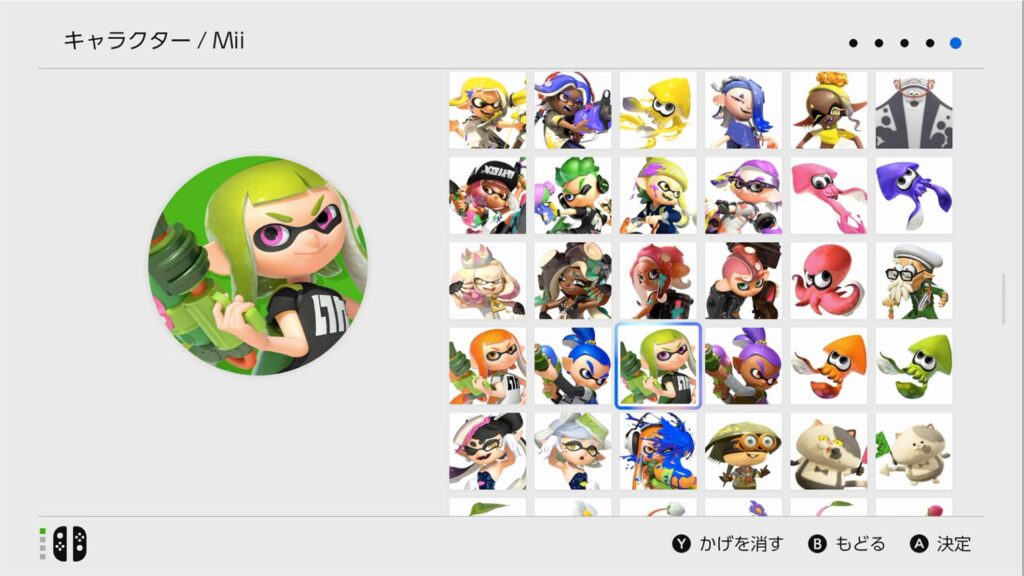Select the orange-haired Inkling girl icon
The width and height of the screenshot is (1024, 576).
pos(487,366)
